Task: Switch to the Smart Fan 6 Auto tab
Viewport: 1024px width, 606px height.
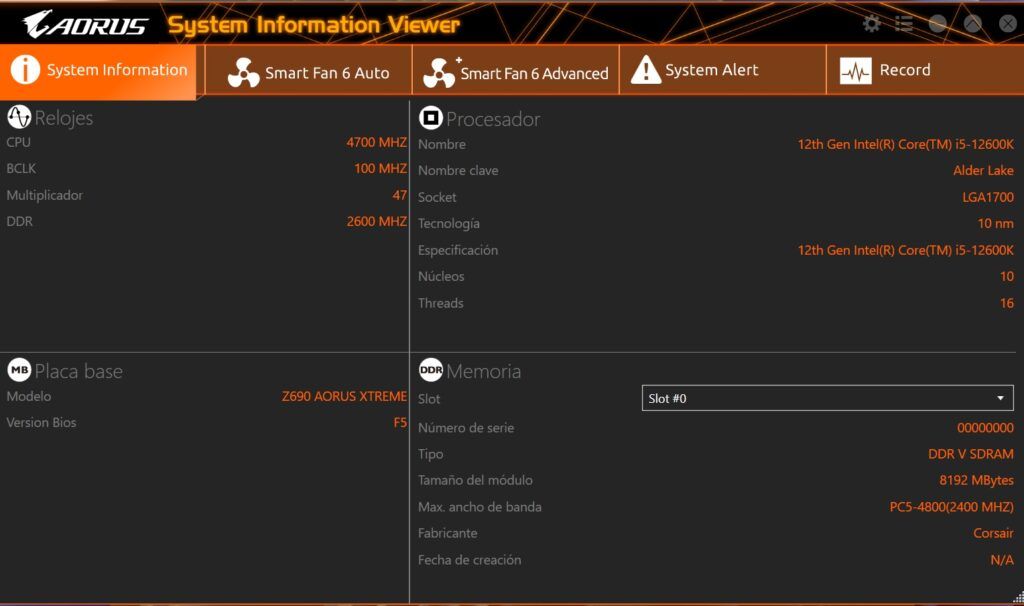Action: coord(308,70)
